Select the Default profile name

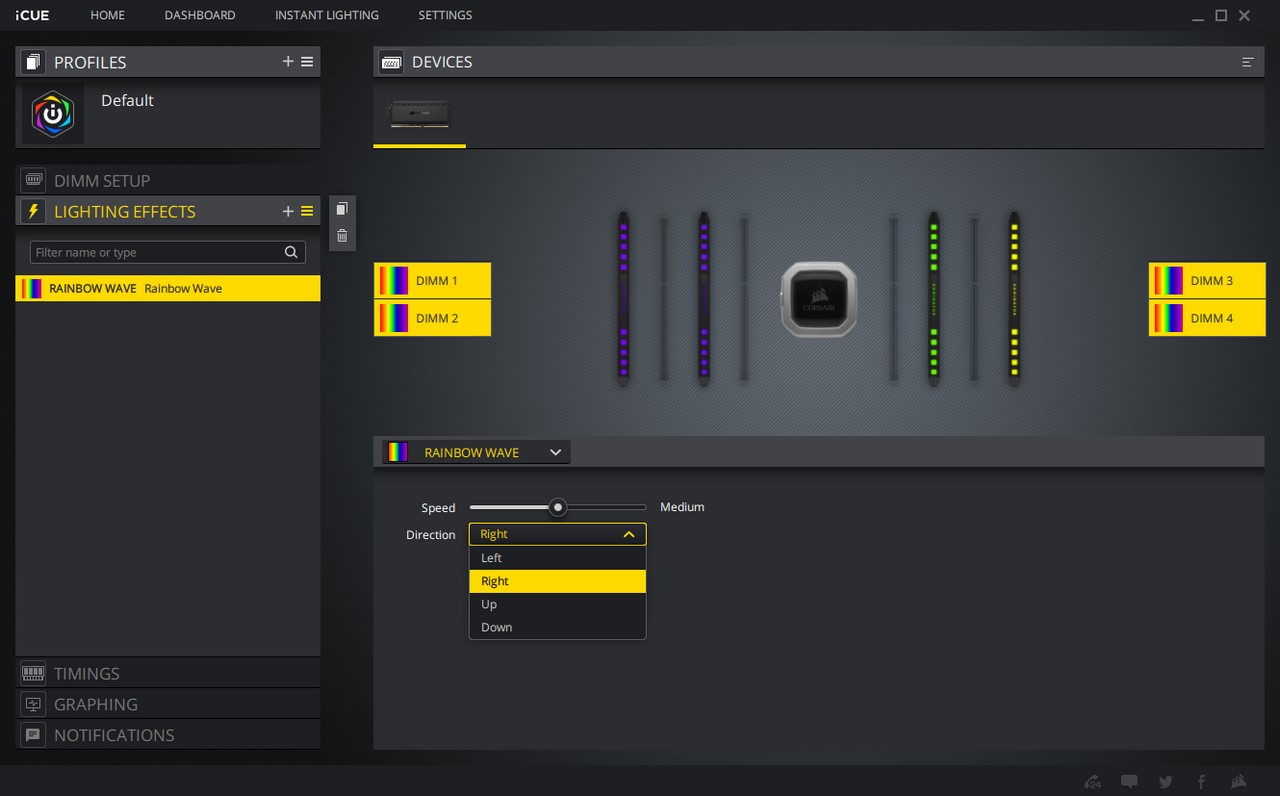(127, 100)
